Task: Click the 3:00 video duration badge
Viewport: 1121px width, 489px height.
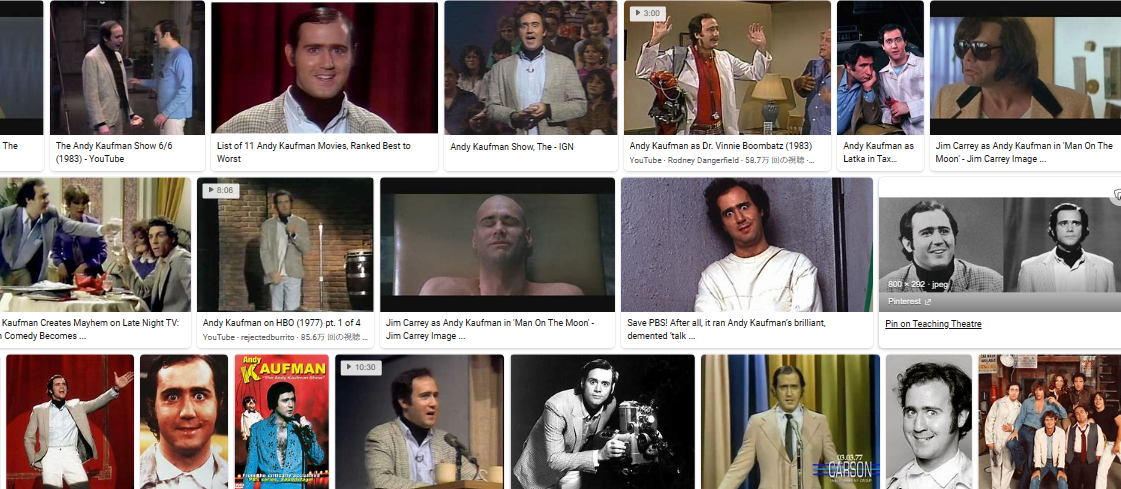Action: click(x=647, y=14)
